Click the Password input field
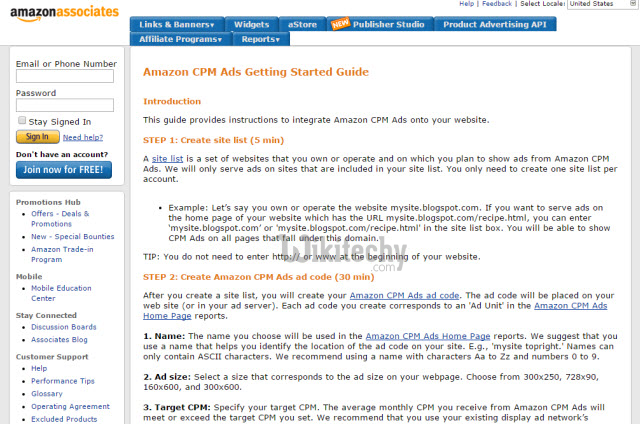 (x=65, y=105)
